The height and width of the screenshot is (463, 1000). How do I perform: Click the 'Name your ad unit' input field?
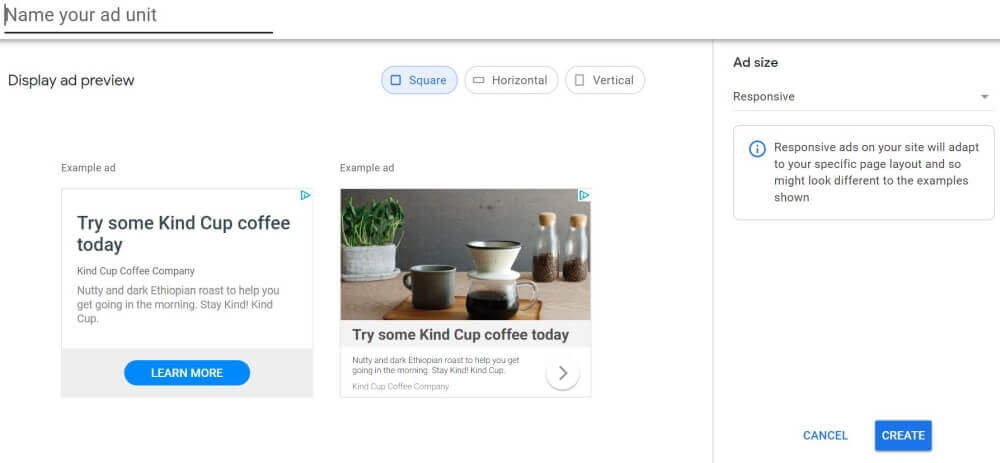click(x=138, y=17)
